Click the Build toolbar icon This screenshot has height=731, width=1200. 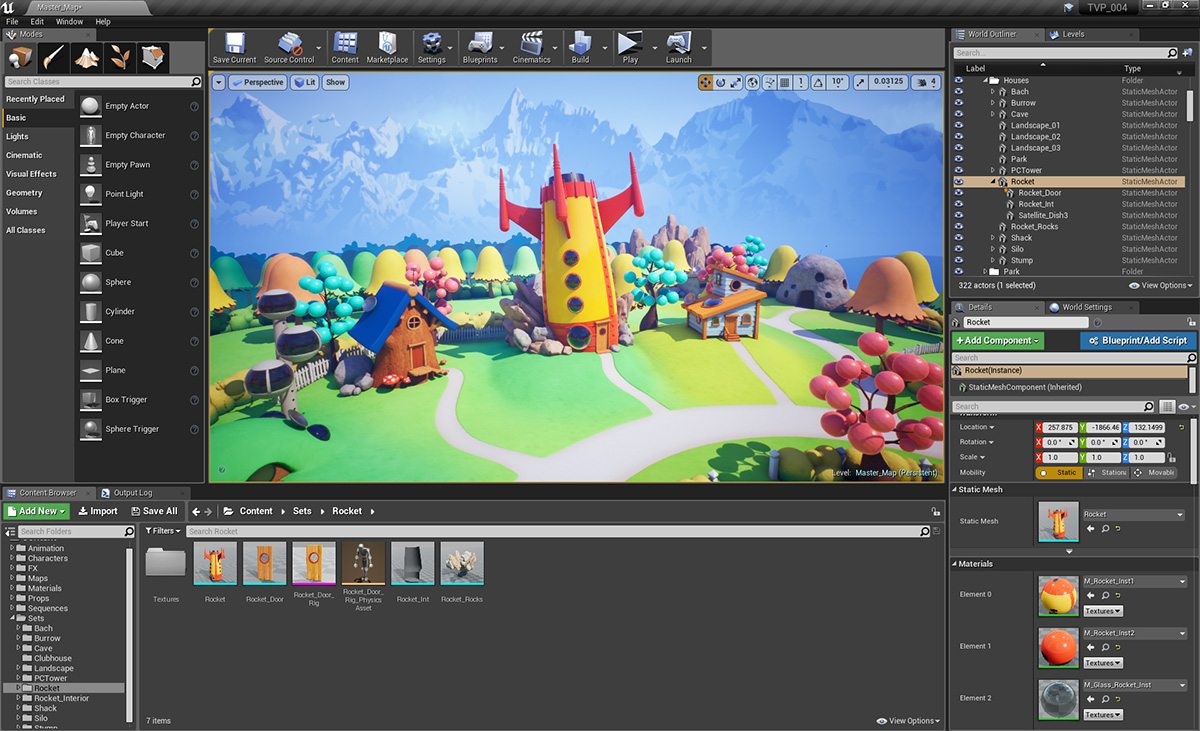[x=580, y=46]
